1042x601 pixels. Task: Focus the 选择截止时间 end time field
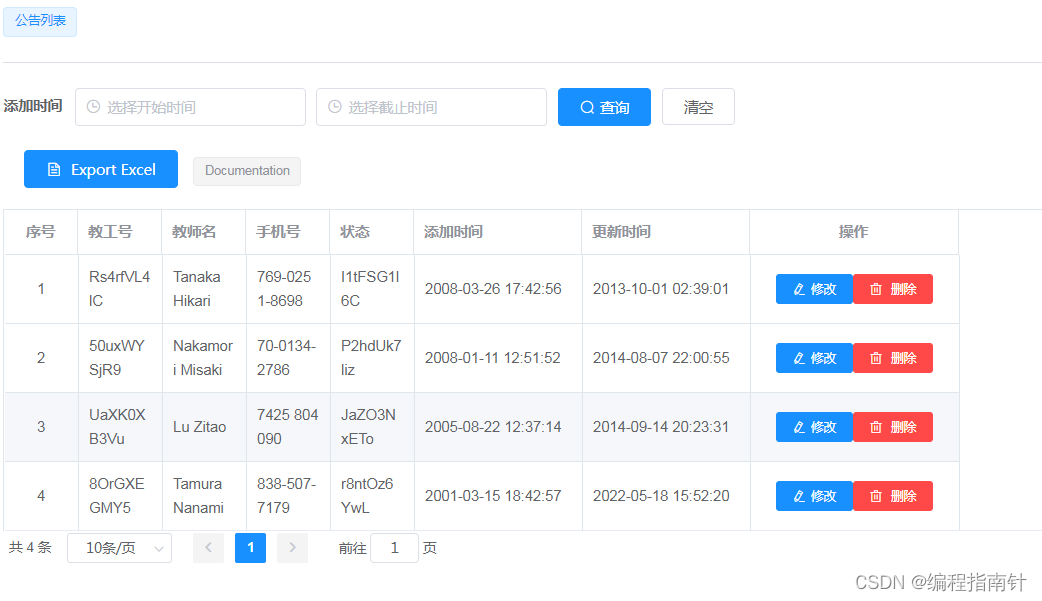pyautogui.click(x=431, y=107)
